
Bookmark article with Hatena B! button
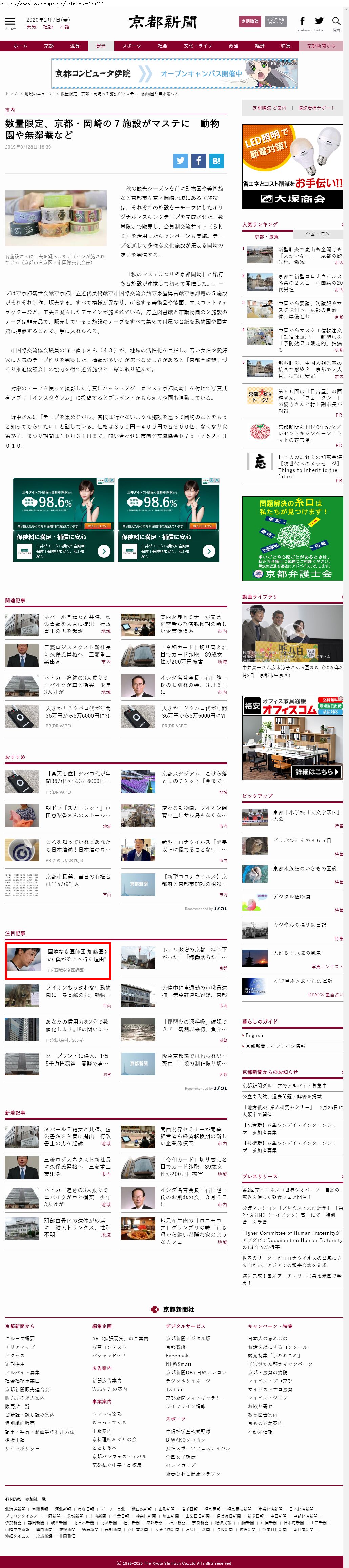[x=216, y=161]
